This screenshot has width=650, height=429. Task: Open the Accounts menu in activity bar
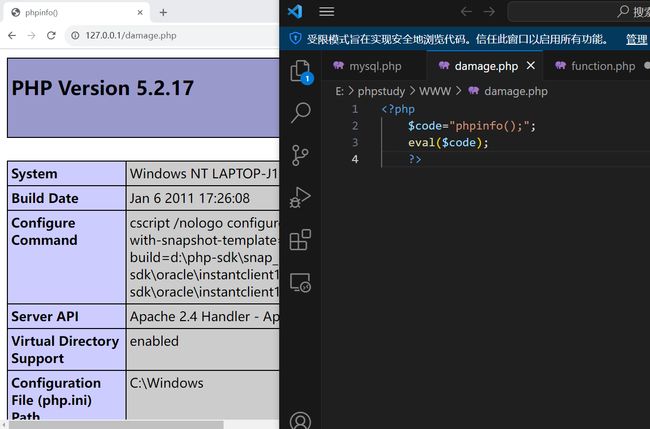[x=300, y=419]
